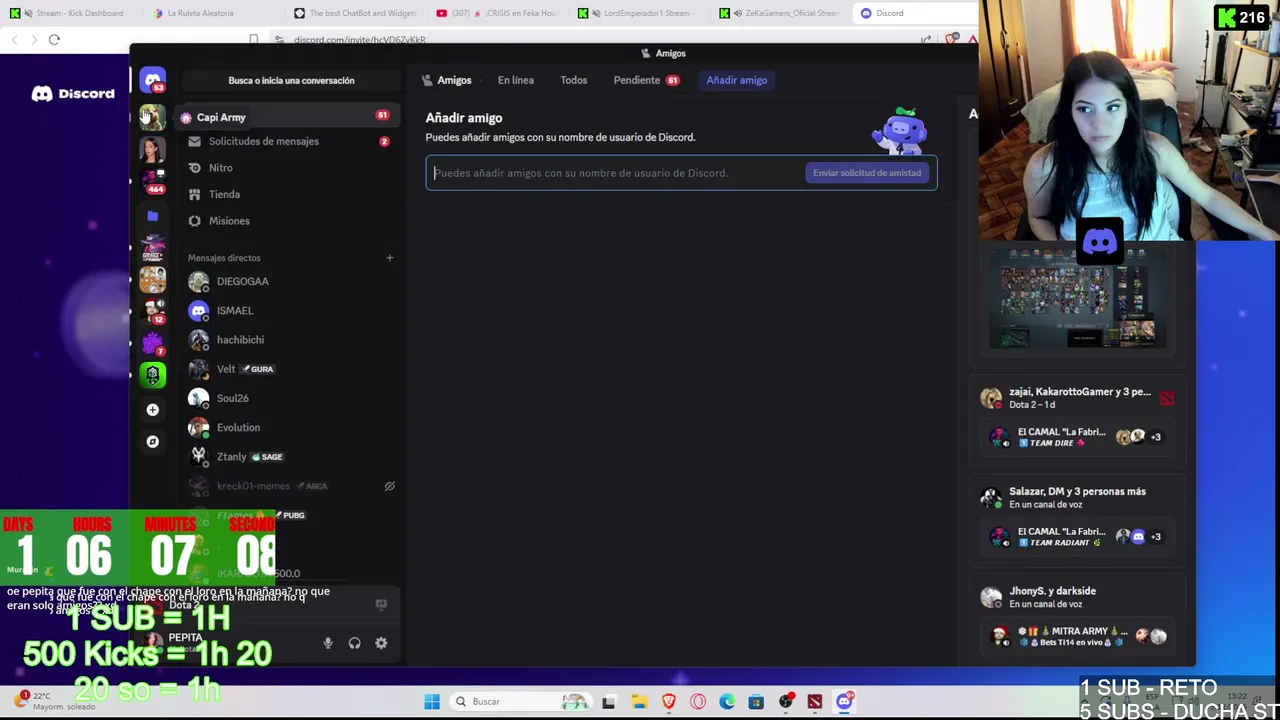Open Microsoft Edge from taskbar

(727, 702)
